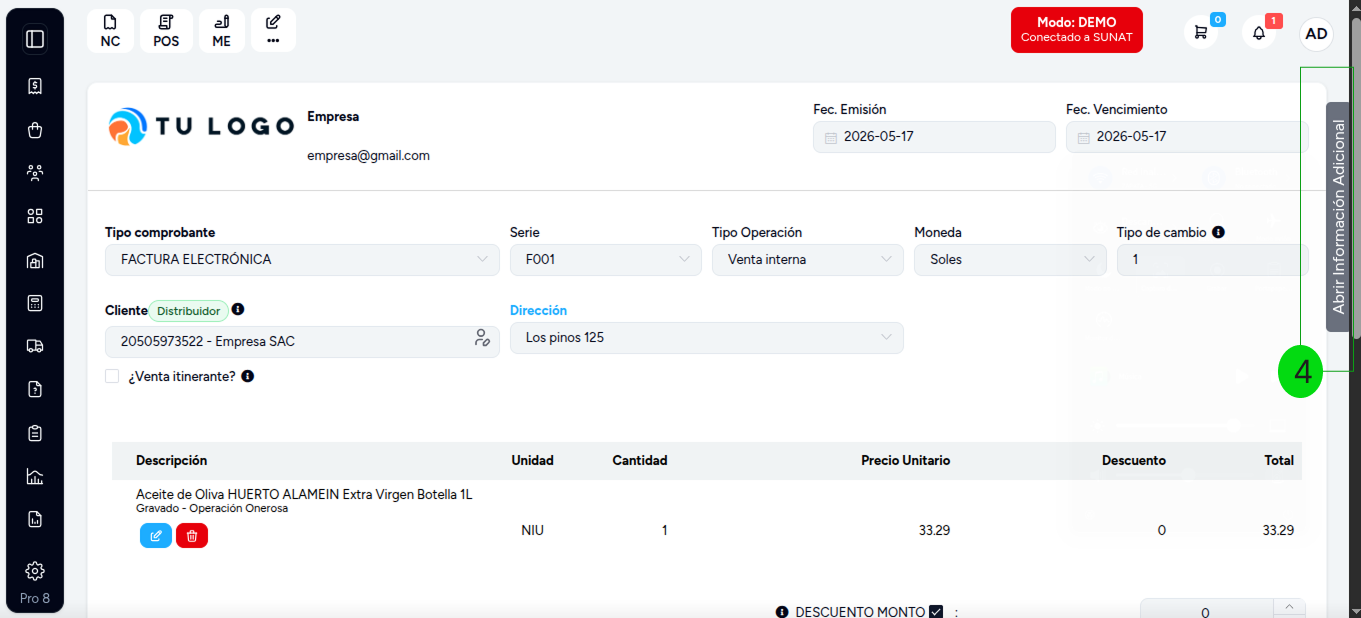Open Moneda Soles dropdown
This screenshot has width=1361, height=618.
tap(1010, 260)
